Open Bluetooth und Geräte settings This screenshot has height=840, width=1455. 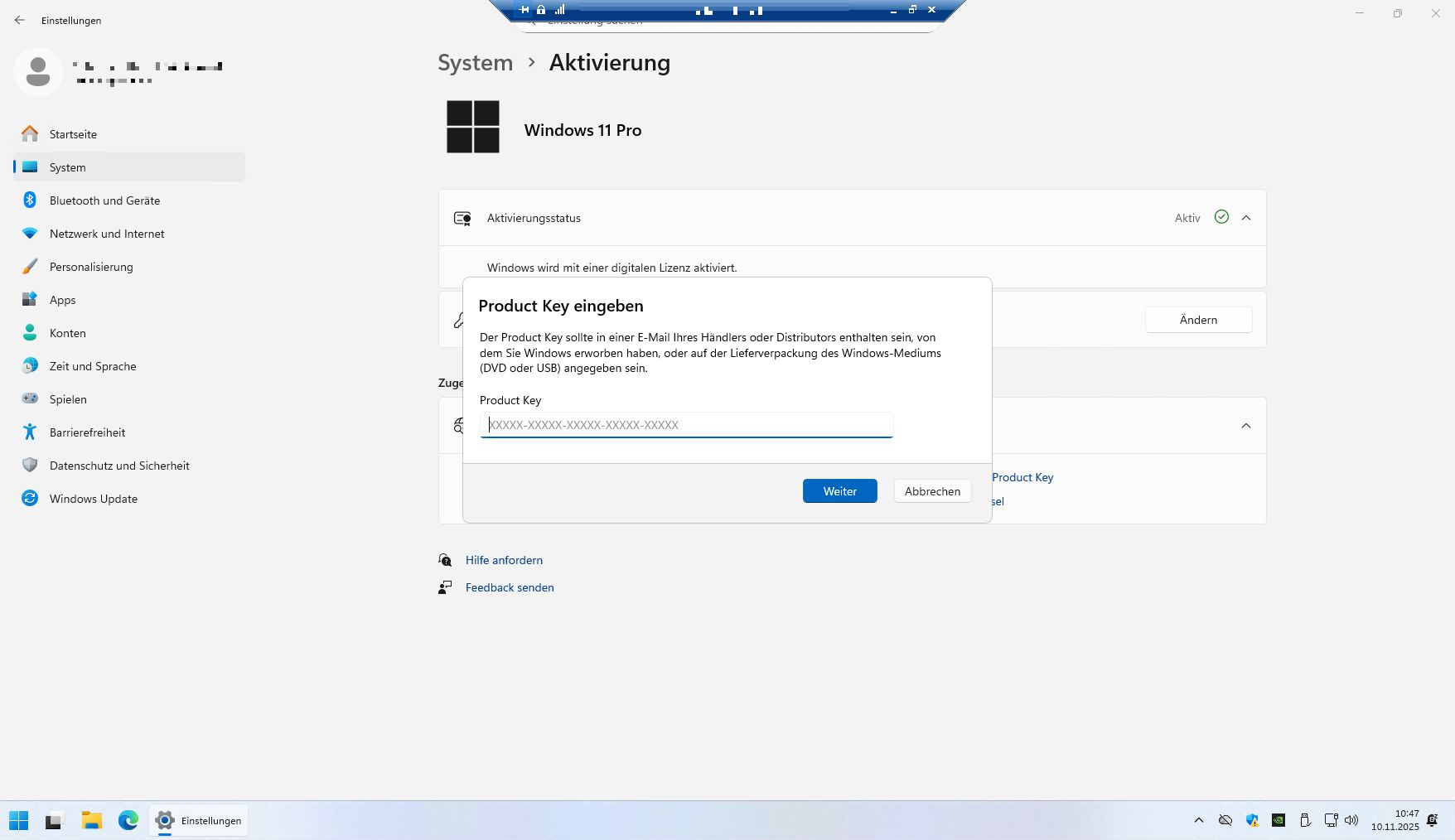click(104, 200)
